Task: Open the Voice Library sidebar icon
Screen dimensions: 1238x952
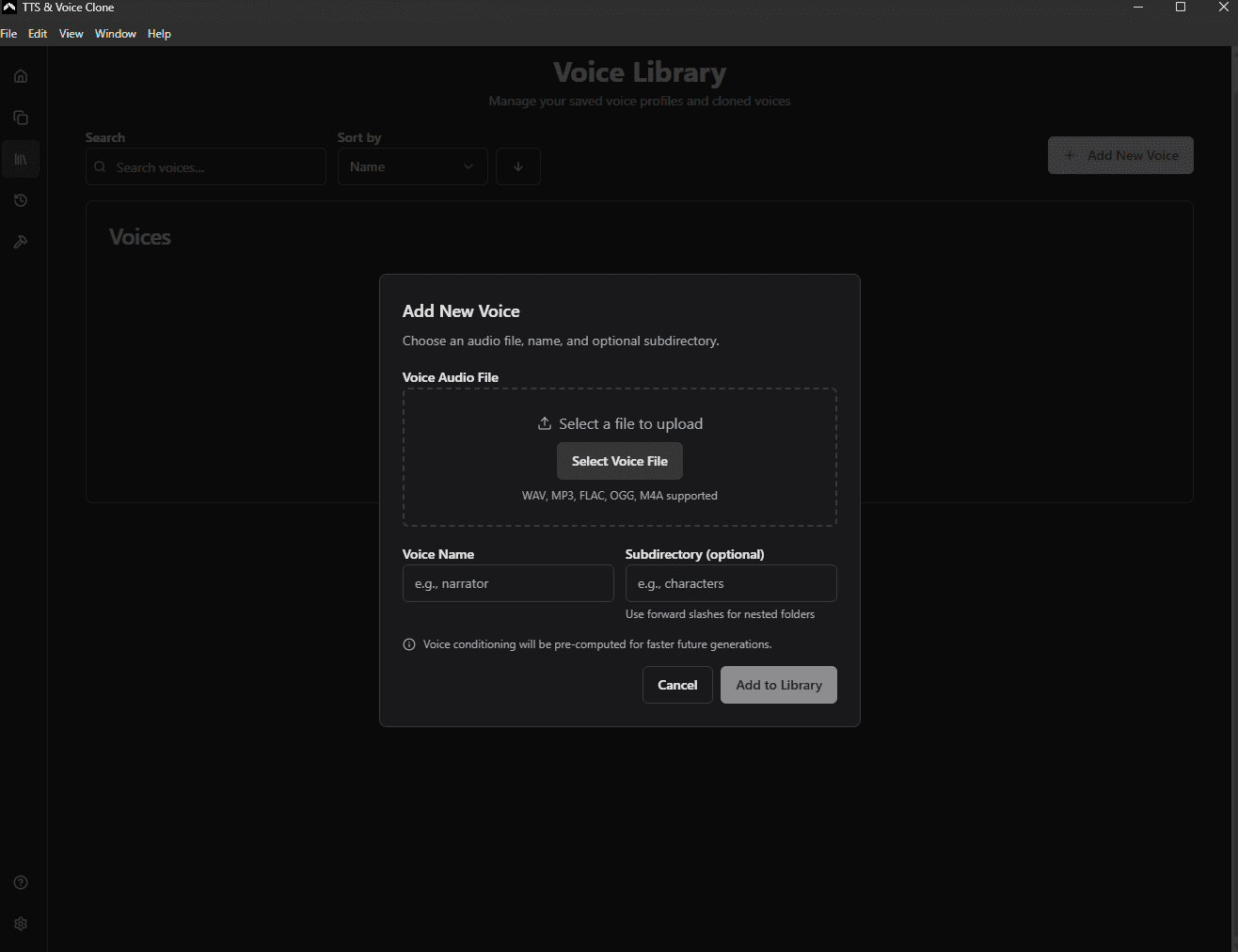Action: [x=21, y=158]
